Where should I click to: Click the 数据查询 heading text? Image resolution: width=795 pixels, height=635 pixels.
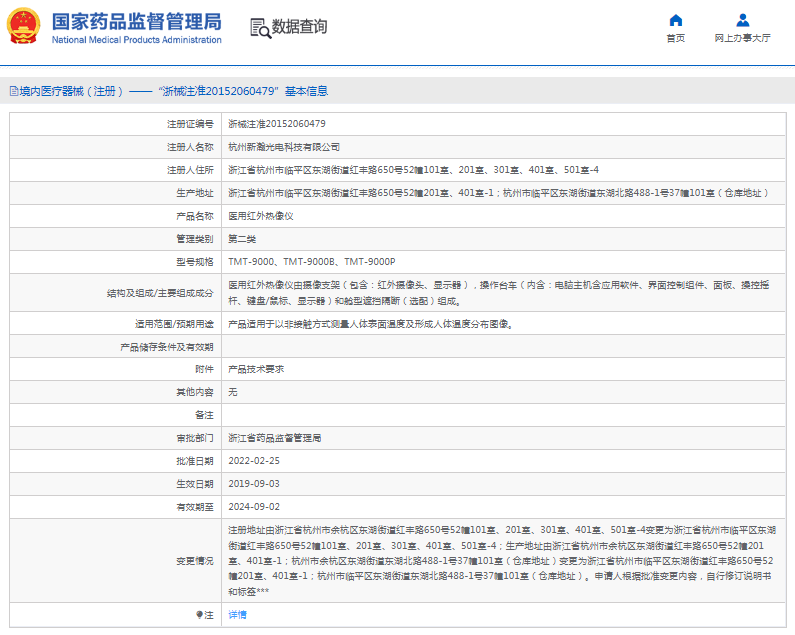pos(299,27)
